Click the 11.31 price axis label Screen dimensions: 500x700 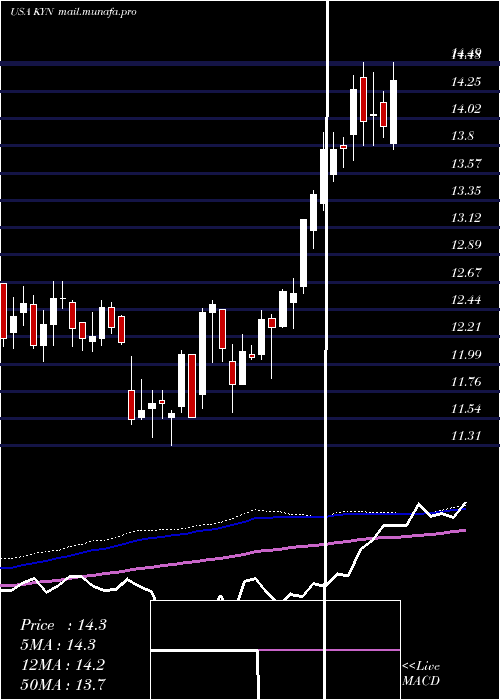pyautogui.click(x=466, y=436)
